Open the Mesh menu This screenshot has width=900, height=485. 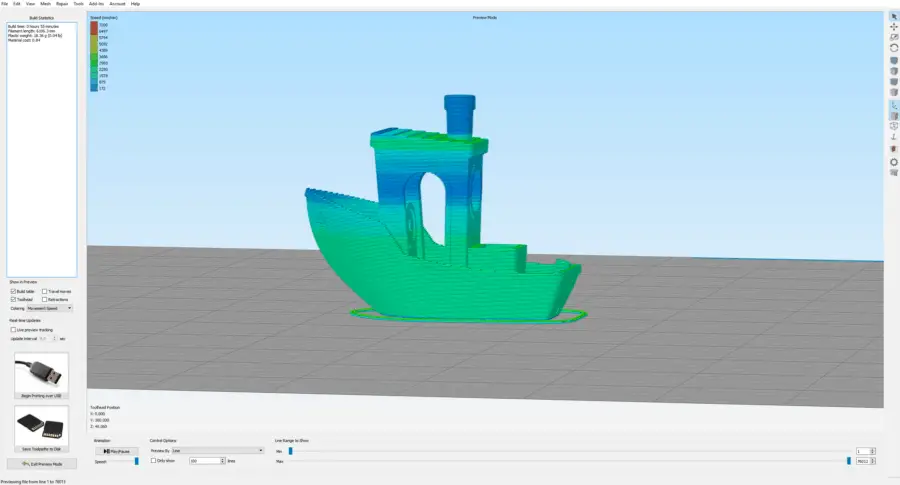click(x=45, y=3)
